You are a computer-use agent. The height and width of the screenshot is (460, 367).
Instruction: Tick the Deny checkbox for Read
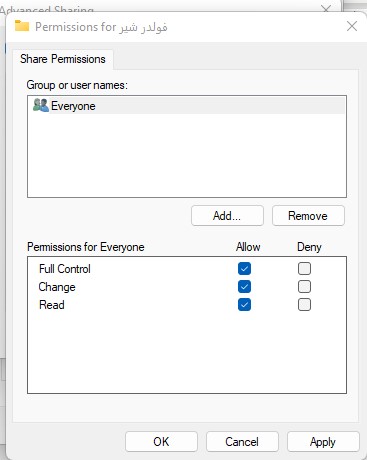(x=304, y=304)
